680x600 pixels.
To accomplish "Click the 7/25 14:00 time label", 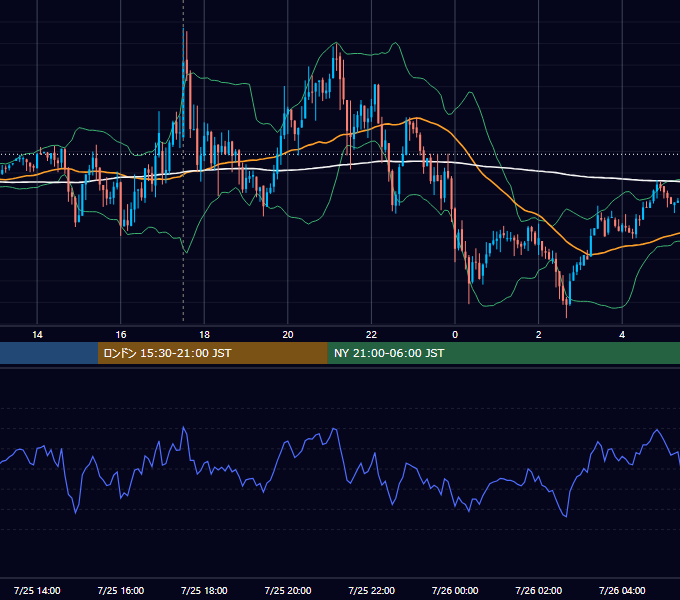I will click(37, 590).
